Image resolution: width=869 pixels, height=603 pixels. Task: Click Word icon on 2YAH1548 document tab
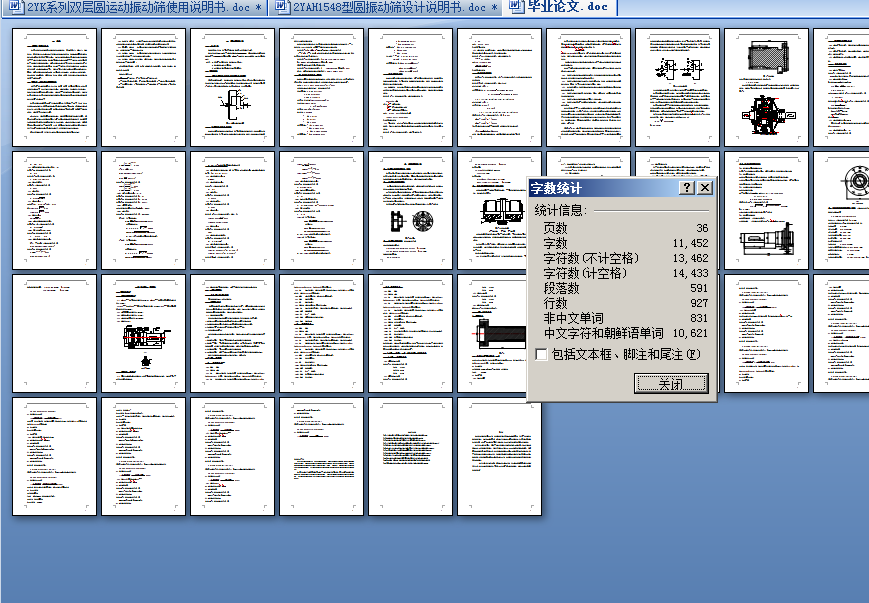click(x=283, y=7)
